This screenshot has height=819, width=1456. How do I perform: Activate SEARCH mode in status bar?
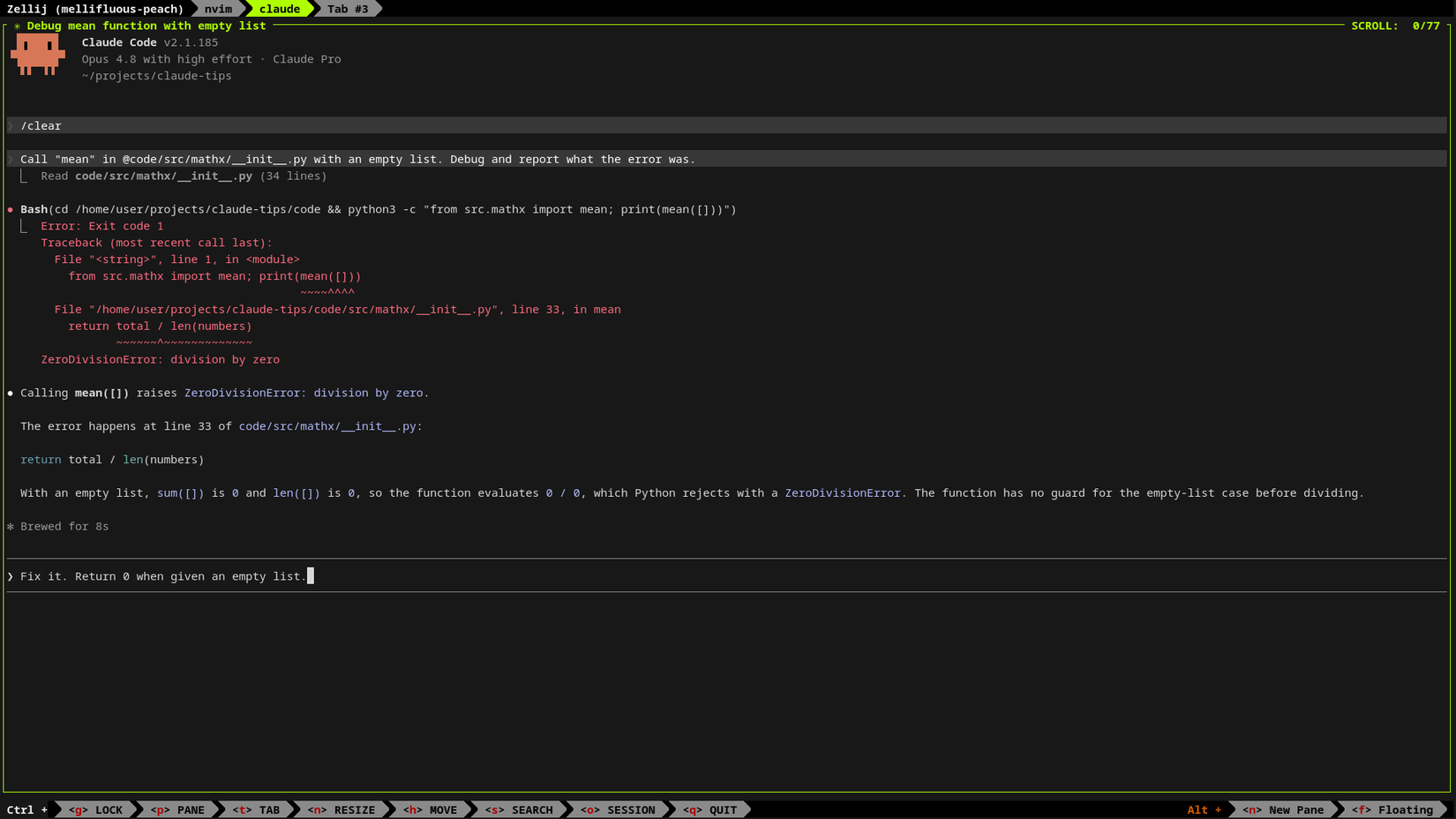coord(519,809)
